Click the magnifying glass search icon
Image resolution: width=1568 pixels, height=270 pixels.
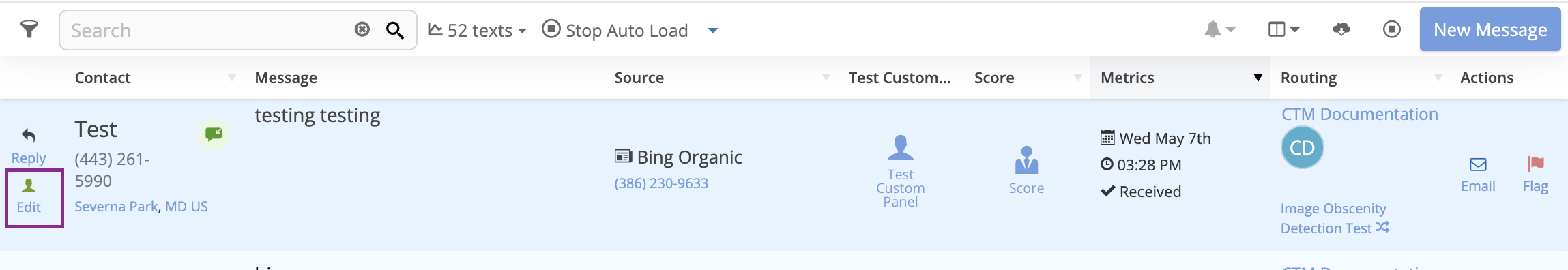coord(395,30)
